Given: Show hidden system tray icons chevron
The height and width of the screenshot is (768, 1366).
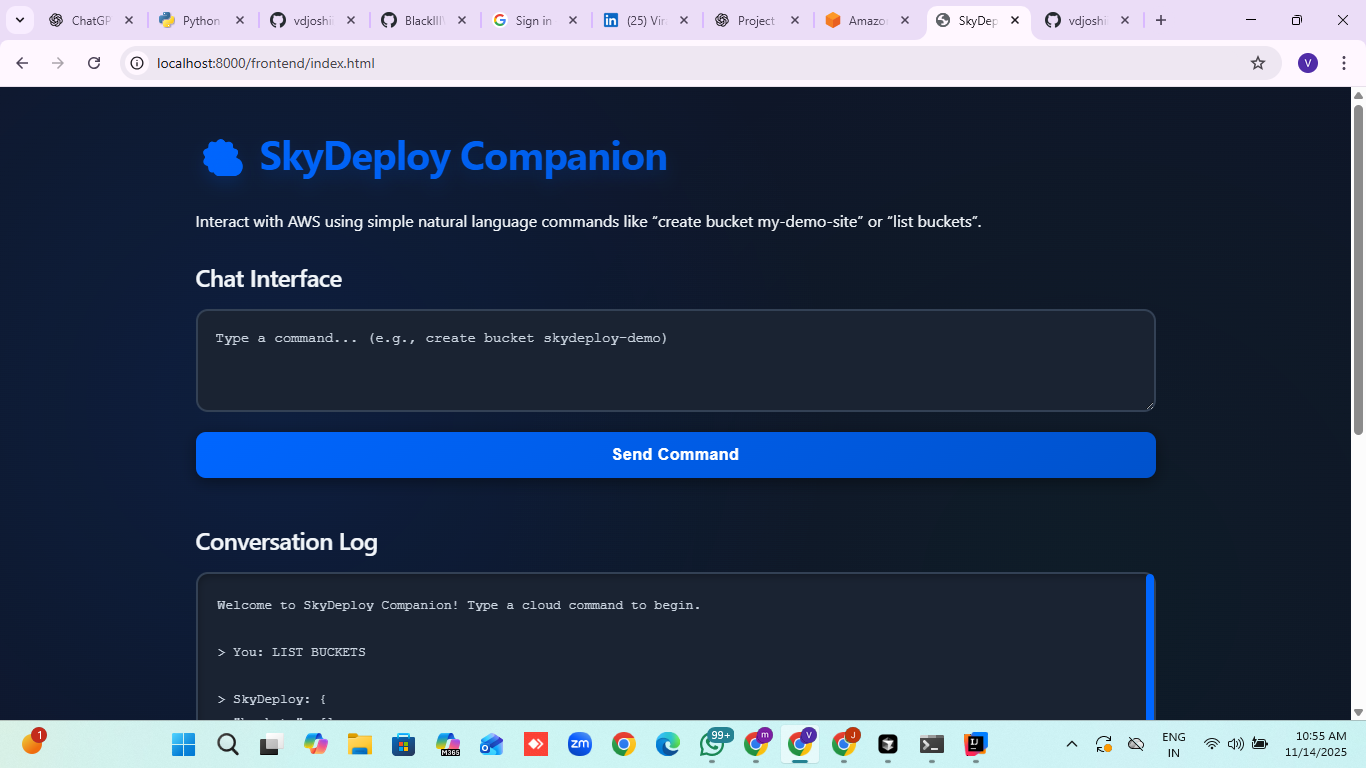Looking at the screenshot, I should pyautogui.click(x=1071, y=744).
